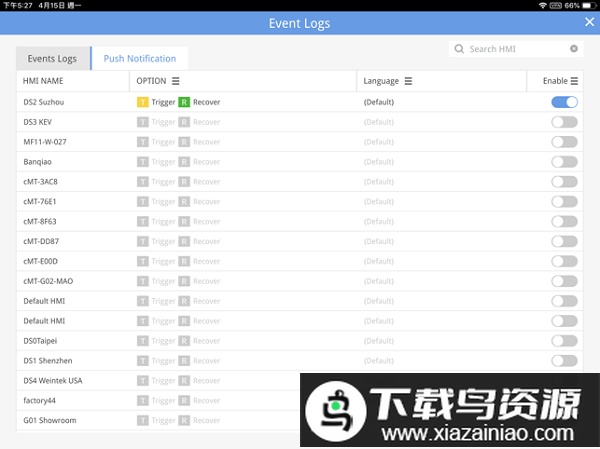Turn on the cMT-3AC8 enable switch
The width and height of the screenshot is (600, 449).
pyautogui.click(x=564, y=182)
